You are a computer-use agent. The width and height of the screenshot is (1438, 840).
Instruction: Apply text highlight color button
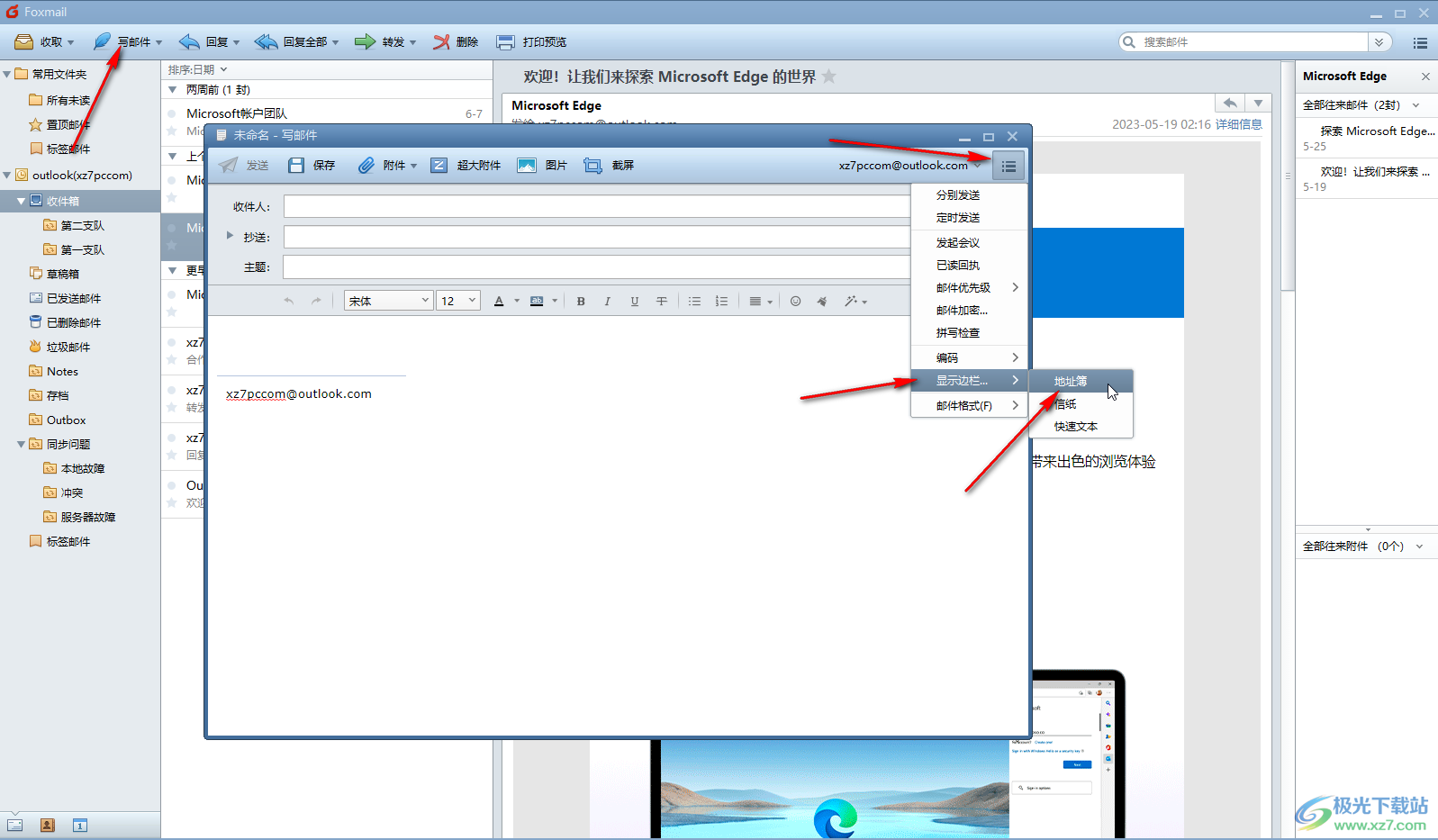pos(537,302)
